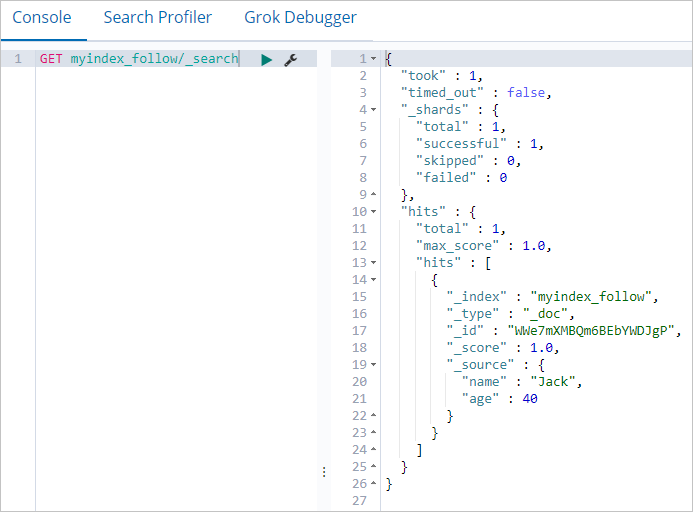Click the document id WWe7mXMBQm6BEbYWDJgP
Viewport: 693px width, 512px height.
(591, 330)
